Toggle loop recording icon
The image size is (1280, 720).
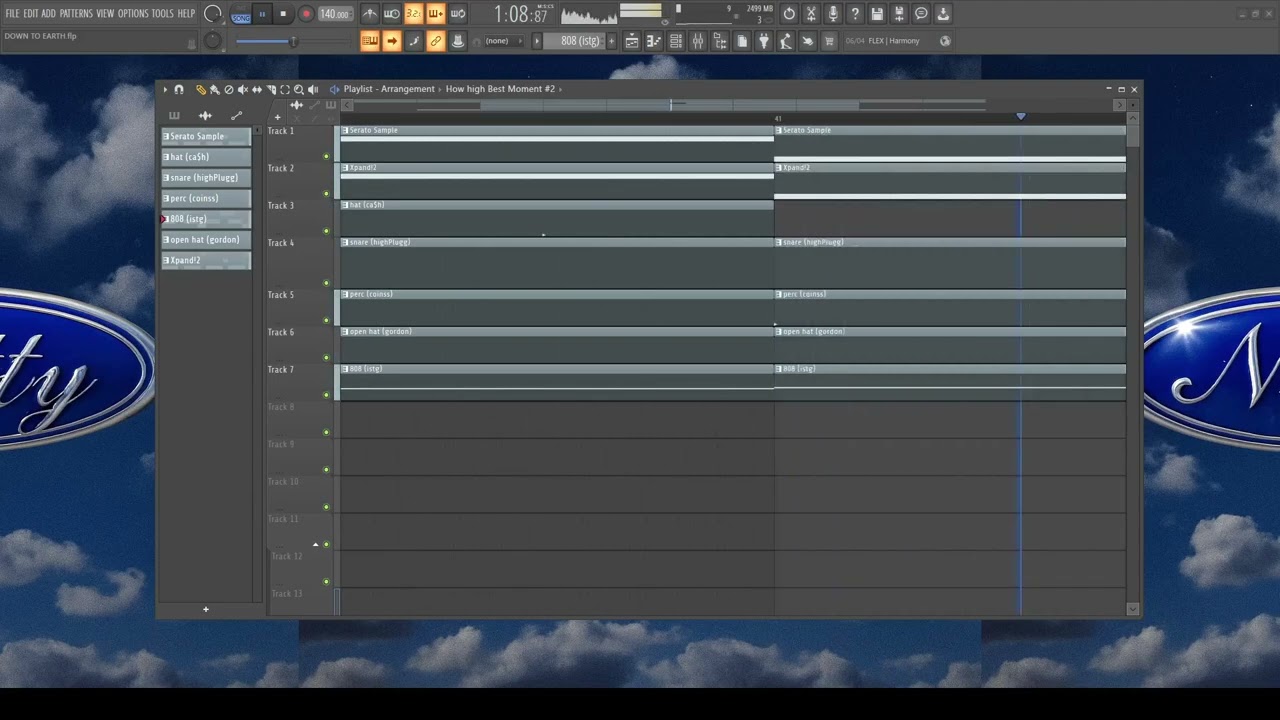click(457, 14)
